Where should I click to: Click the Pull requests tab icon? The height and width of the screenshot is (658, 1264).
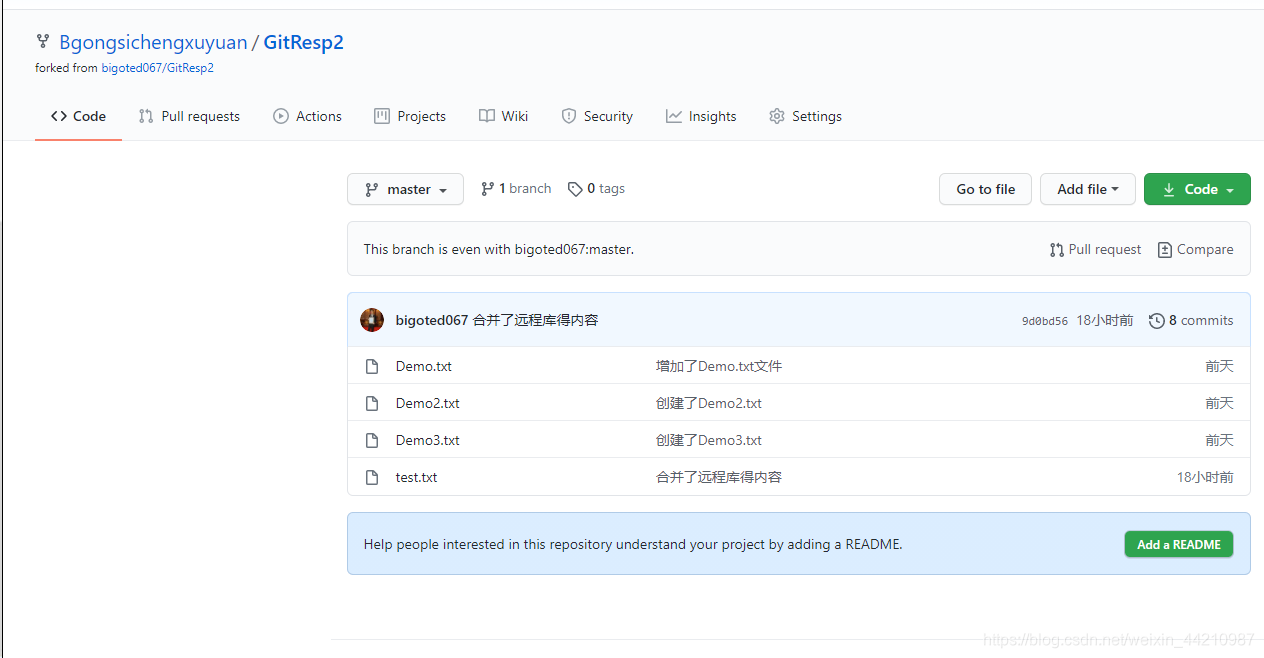click(x=146, y=116)
